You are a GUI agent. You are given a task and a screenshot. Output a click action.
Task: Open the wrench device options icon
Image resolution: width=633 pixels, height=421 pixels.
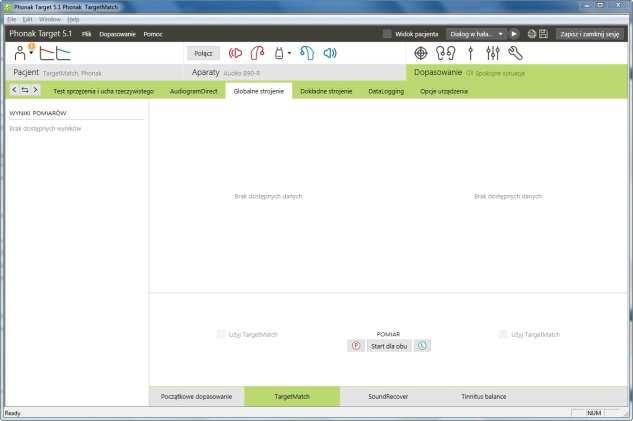(516, 53)
